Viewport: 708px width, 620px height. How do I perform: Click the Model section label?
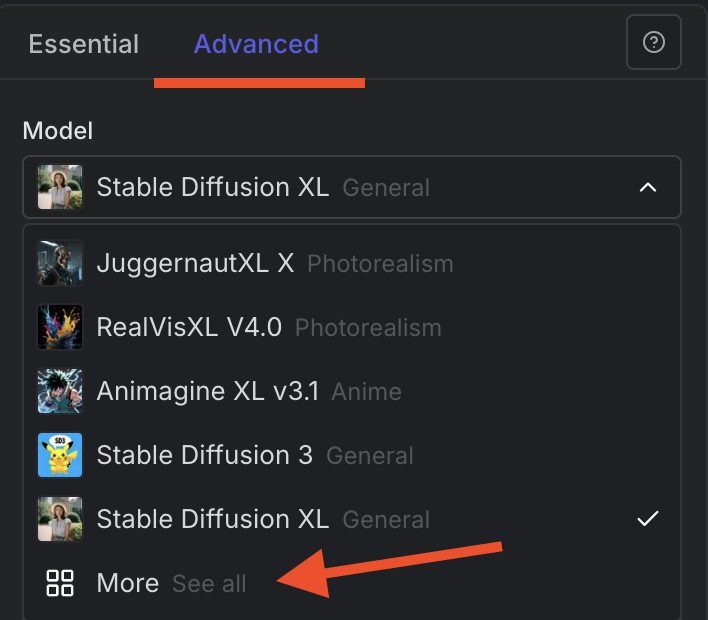coord(58,131)
